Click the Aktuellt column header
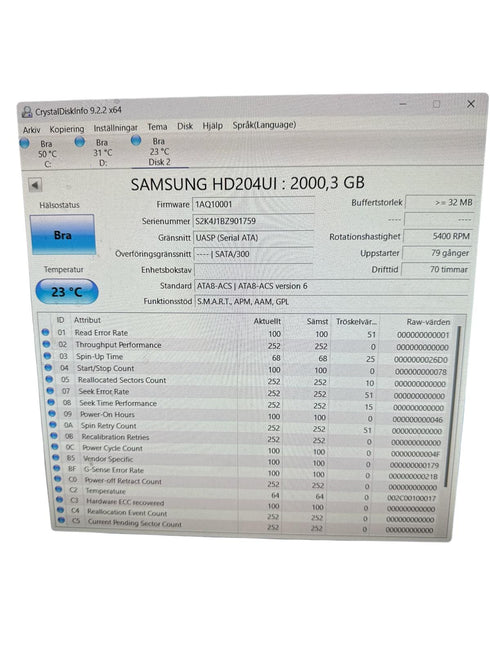 (x=267, y=321)
